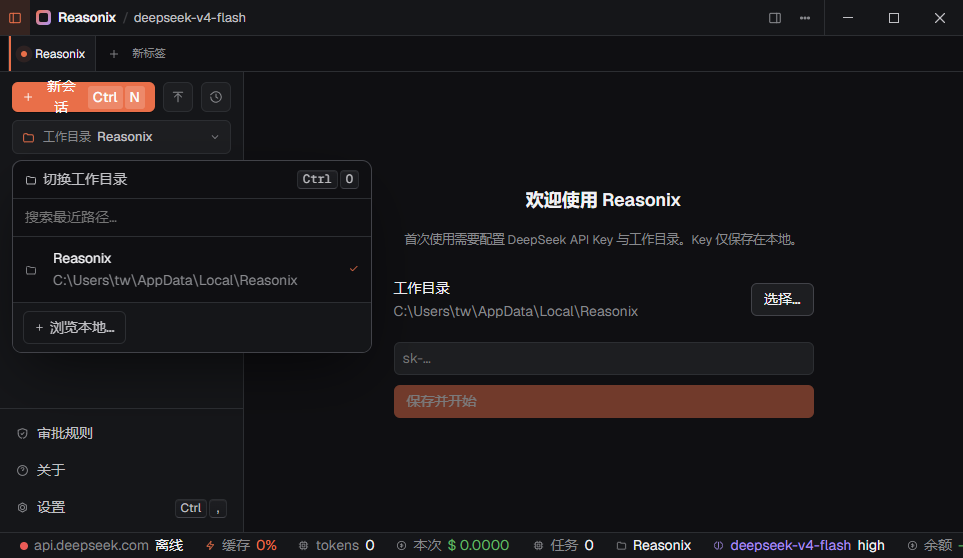Select the Reasonix recent path entry

pos(192,269)
